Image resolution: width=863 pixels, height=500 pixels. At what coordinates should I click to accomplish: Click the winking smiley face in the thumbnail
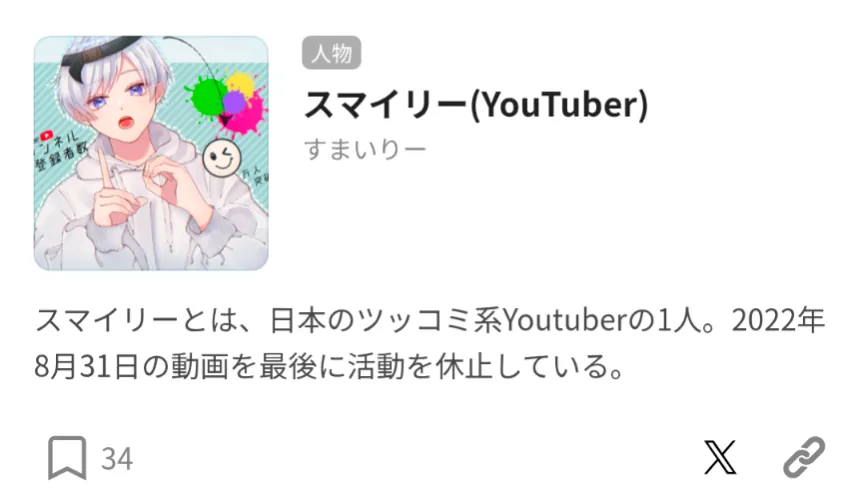[222, 159]
